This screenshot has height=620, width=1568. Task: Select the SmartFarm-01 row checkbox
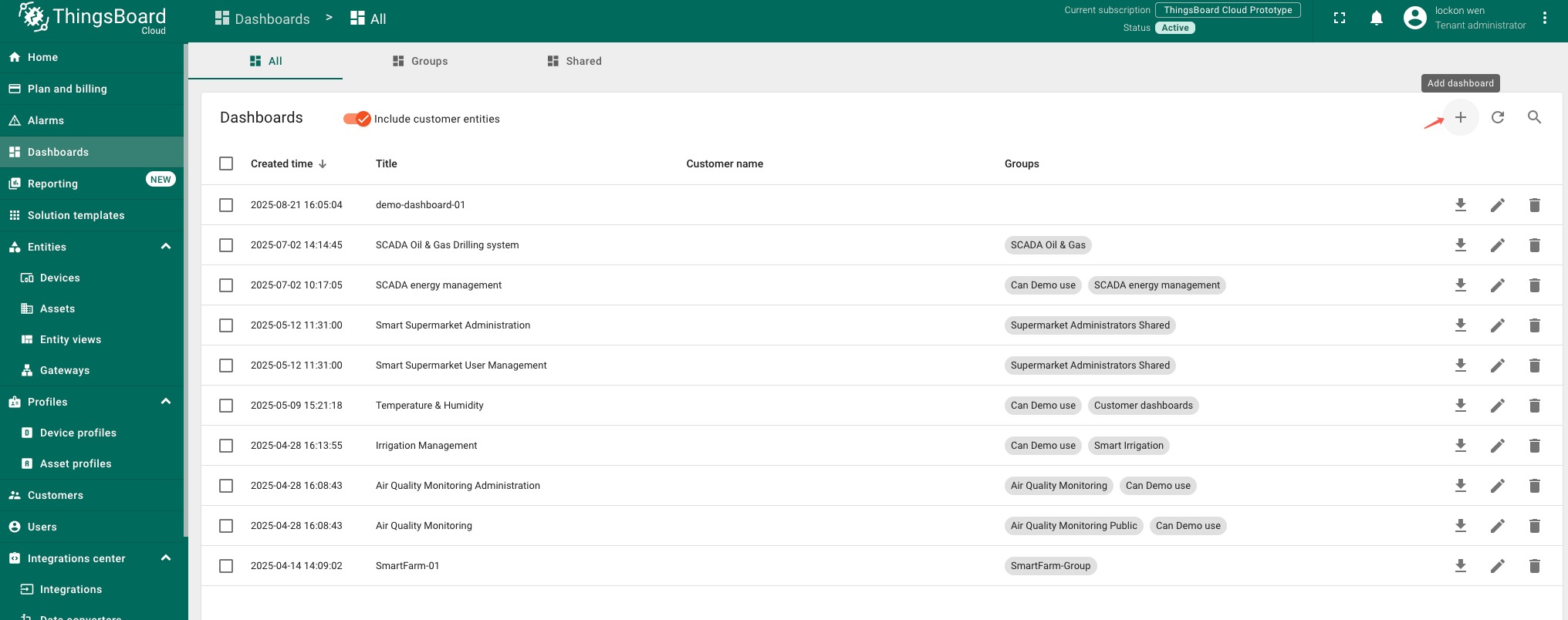coord(226,566)
